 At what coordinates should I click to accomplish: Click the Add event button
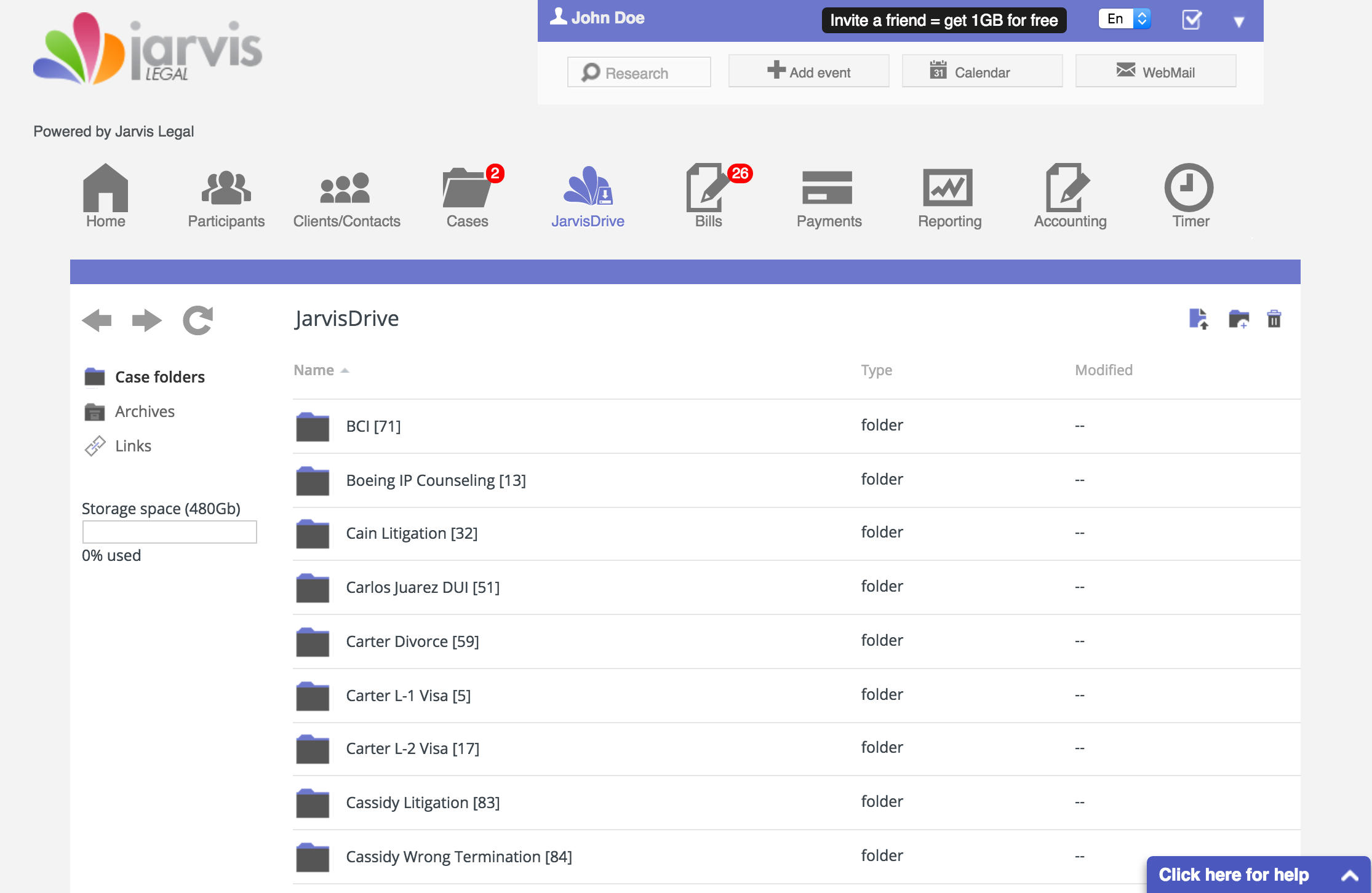coord(808,72)
